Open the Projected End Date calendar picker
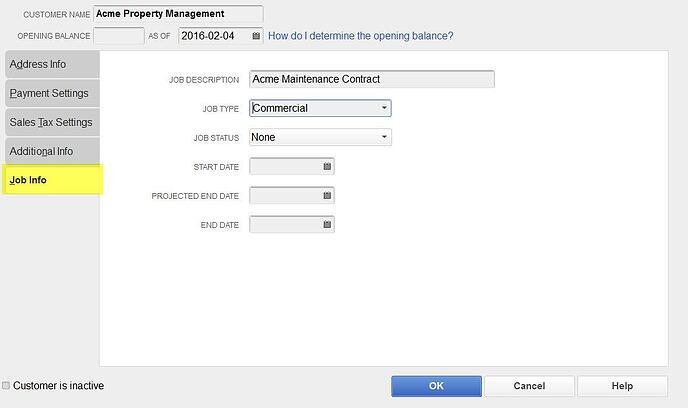688x408 pixels. (x=327, y=196)
